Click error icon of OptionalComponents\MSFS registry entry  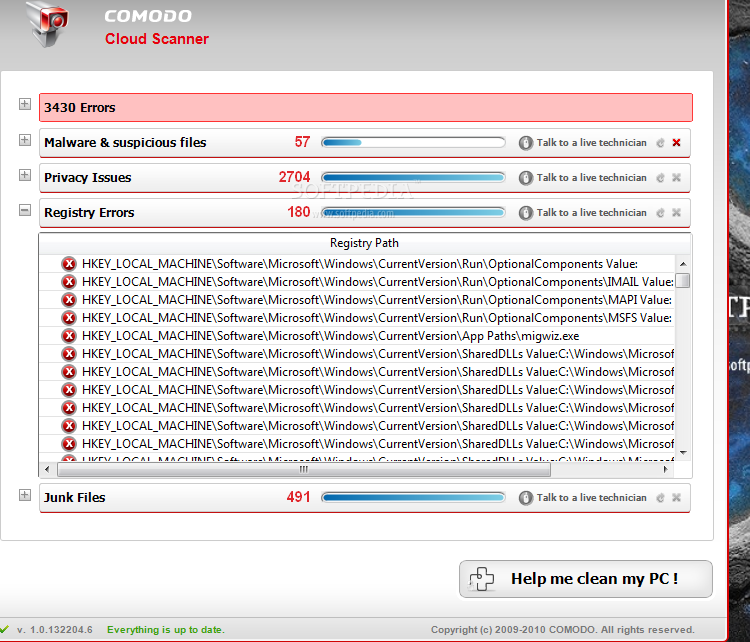click(x=69, y=318)
